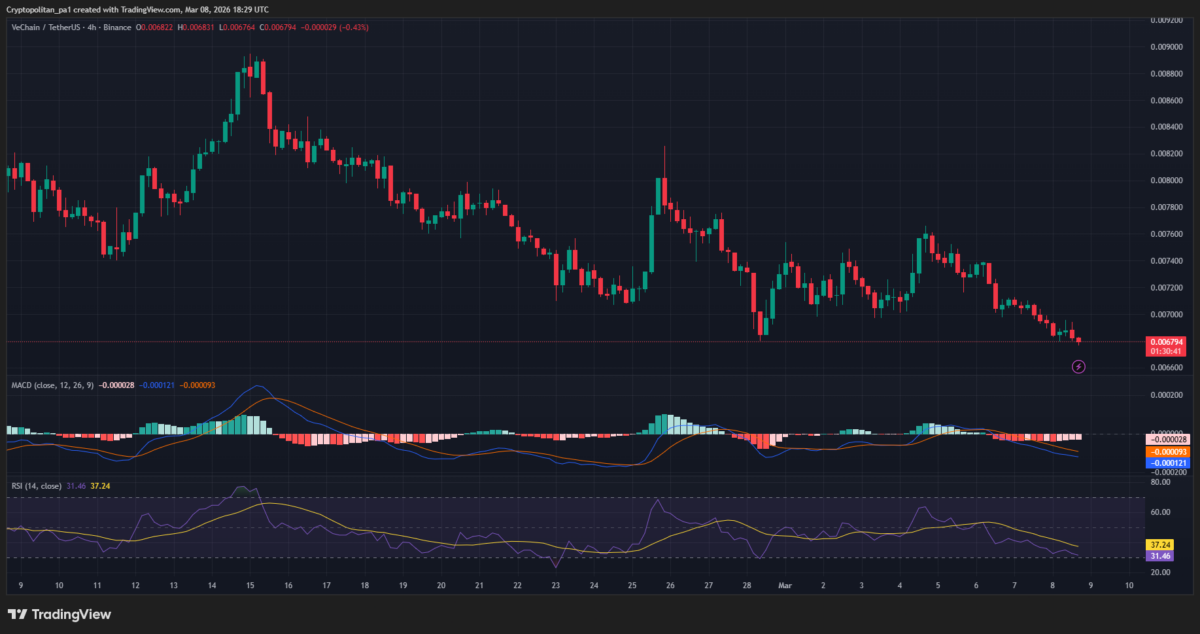
Task: Click the yellow 37.24 RSI average tag
Action: point(1161,545)
